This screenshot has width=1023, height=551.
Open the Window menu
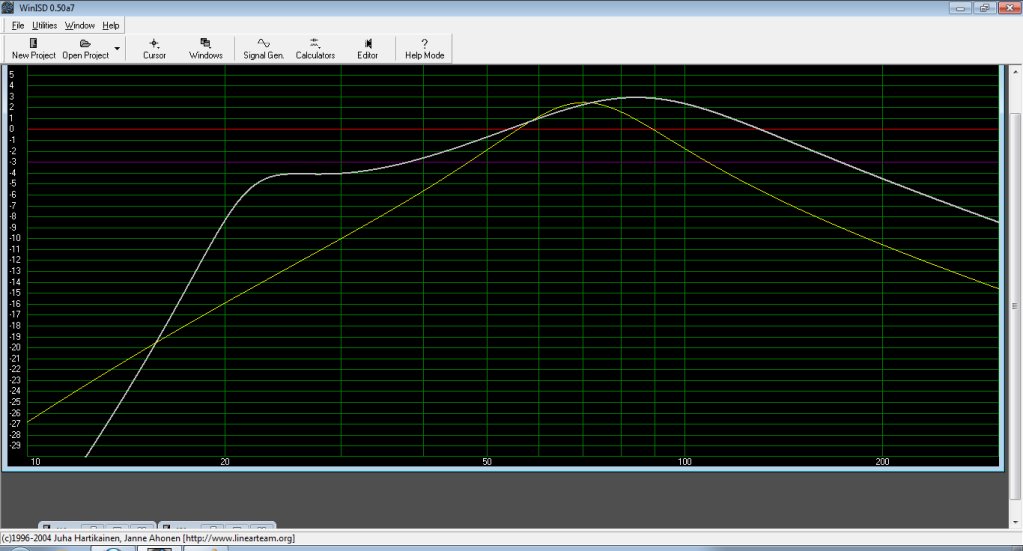pos(80,25)
